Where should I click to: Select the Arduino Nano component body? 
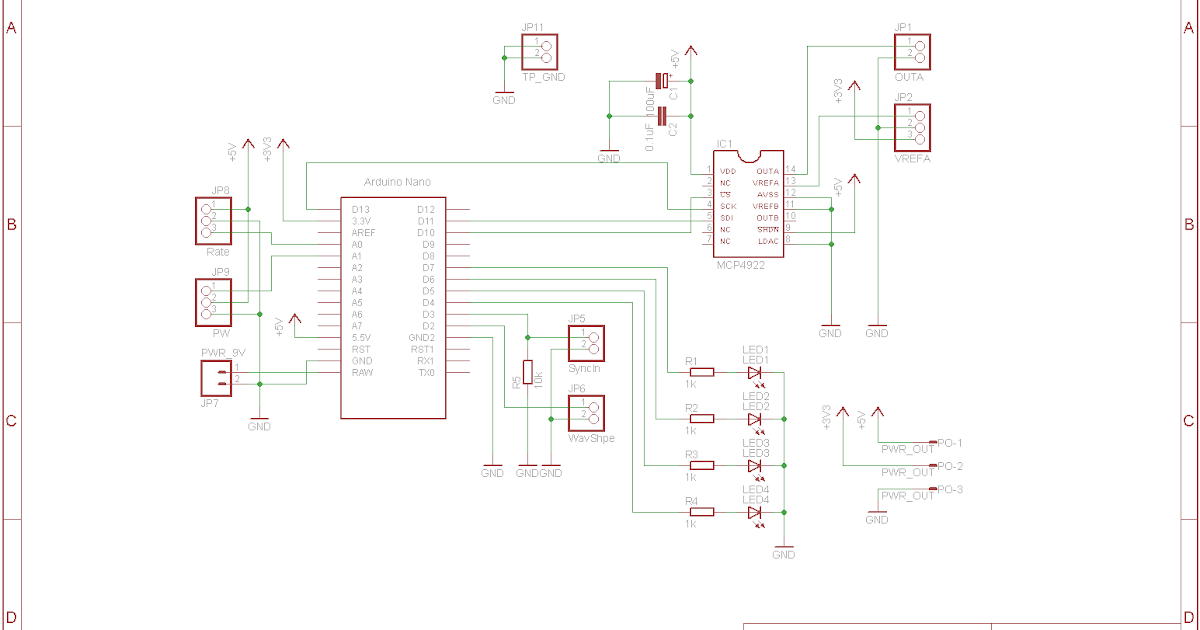tap(393, 300)
